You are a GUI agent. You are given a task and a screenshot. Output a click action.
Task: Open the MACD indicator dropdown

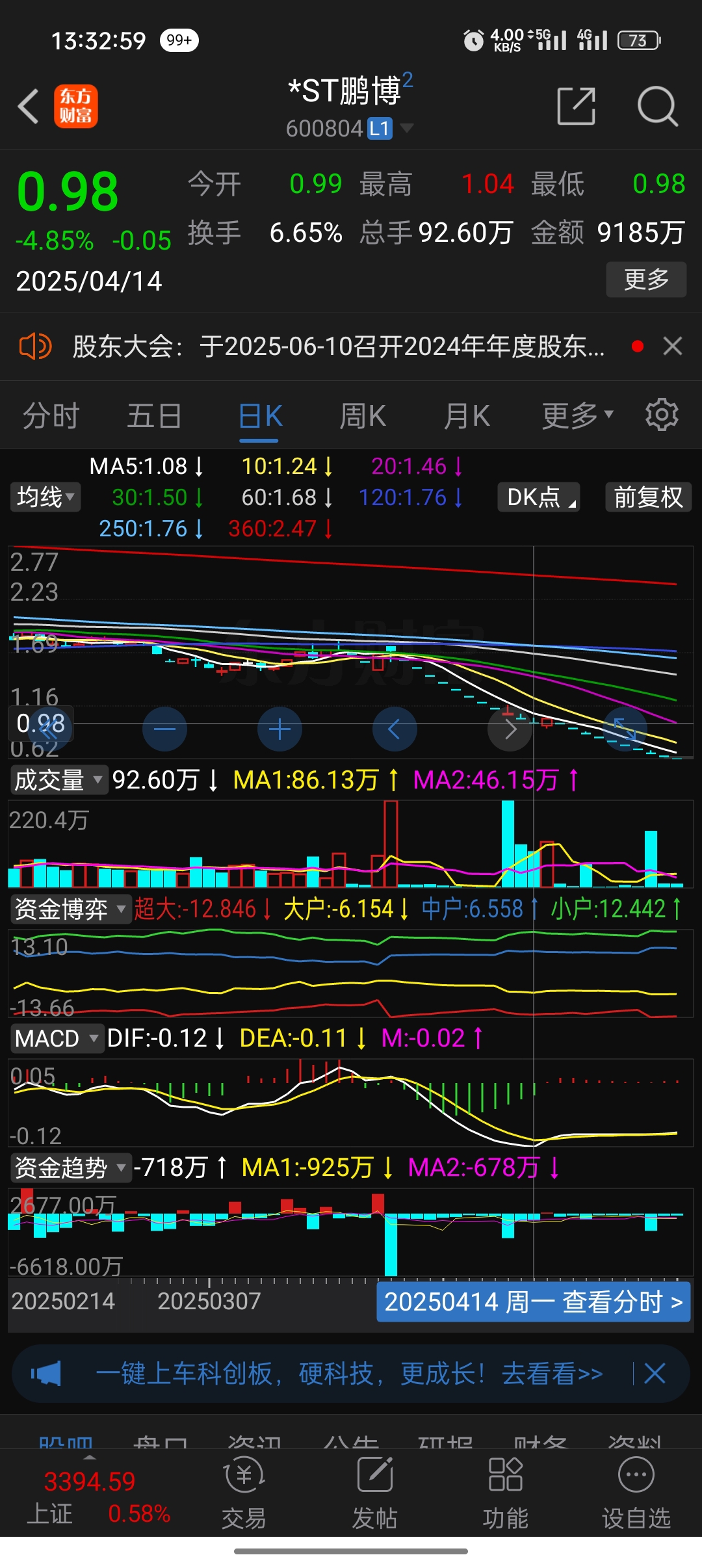(x=57, y=1038)
